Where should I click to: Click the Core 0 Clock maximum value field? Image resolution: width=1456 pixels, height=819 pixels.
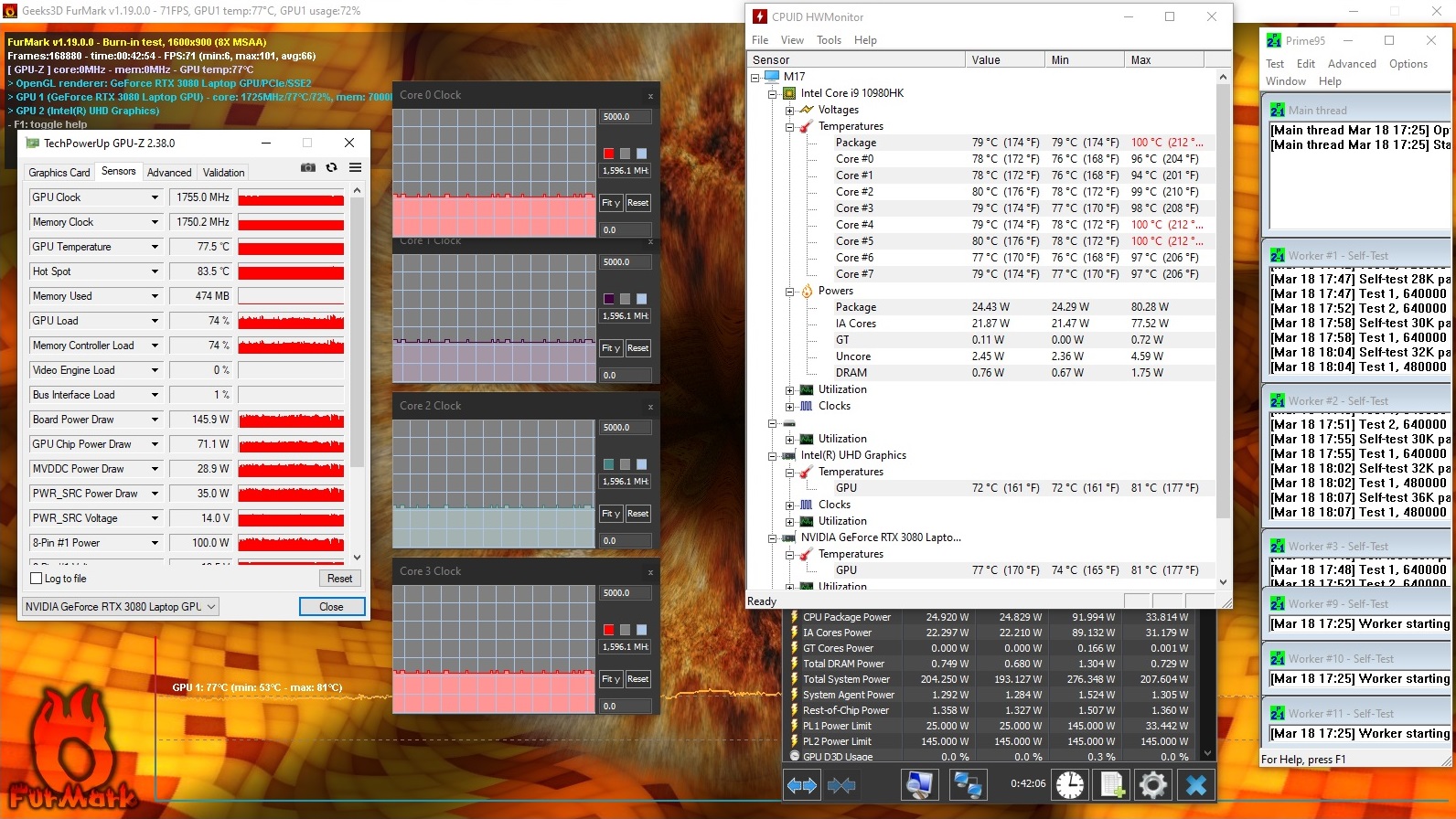(x=626, y=117)
